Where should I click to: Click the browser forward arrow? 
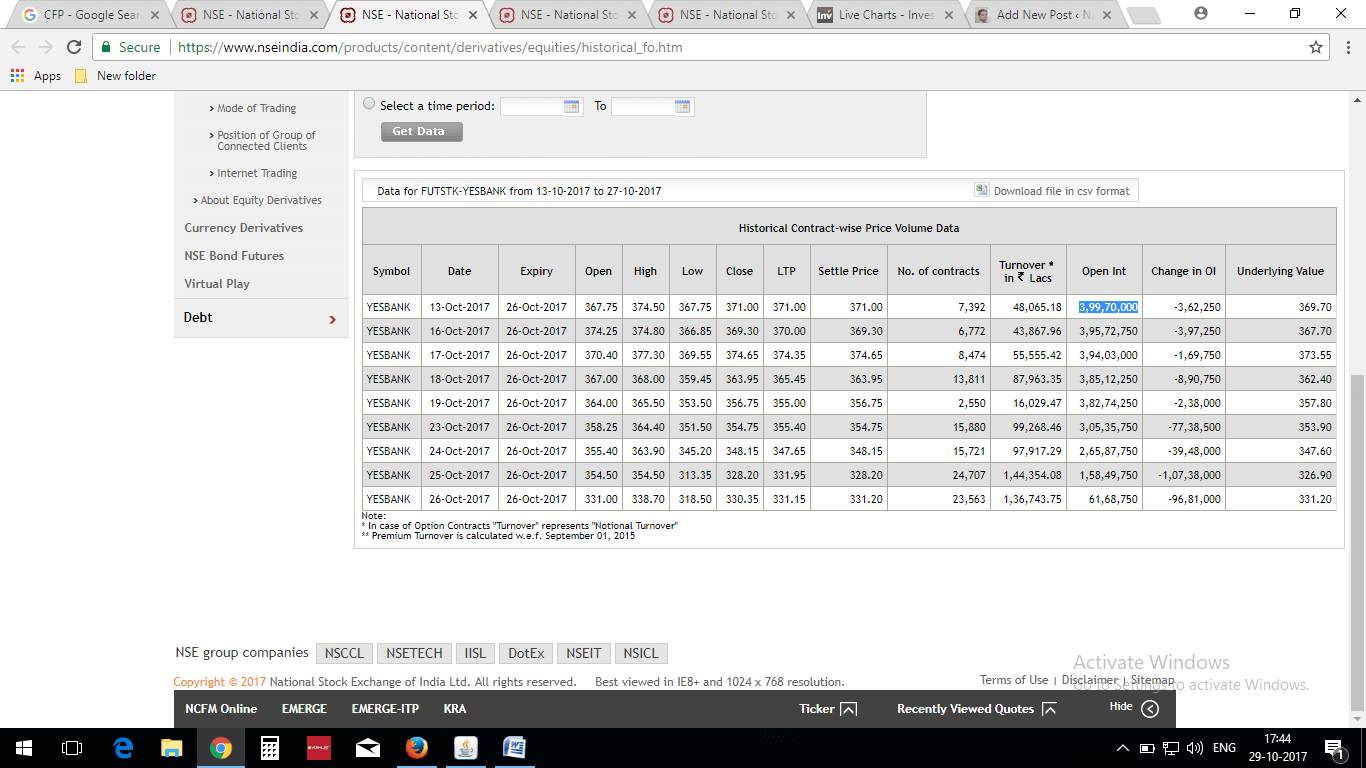(46, 47)
